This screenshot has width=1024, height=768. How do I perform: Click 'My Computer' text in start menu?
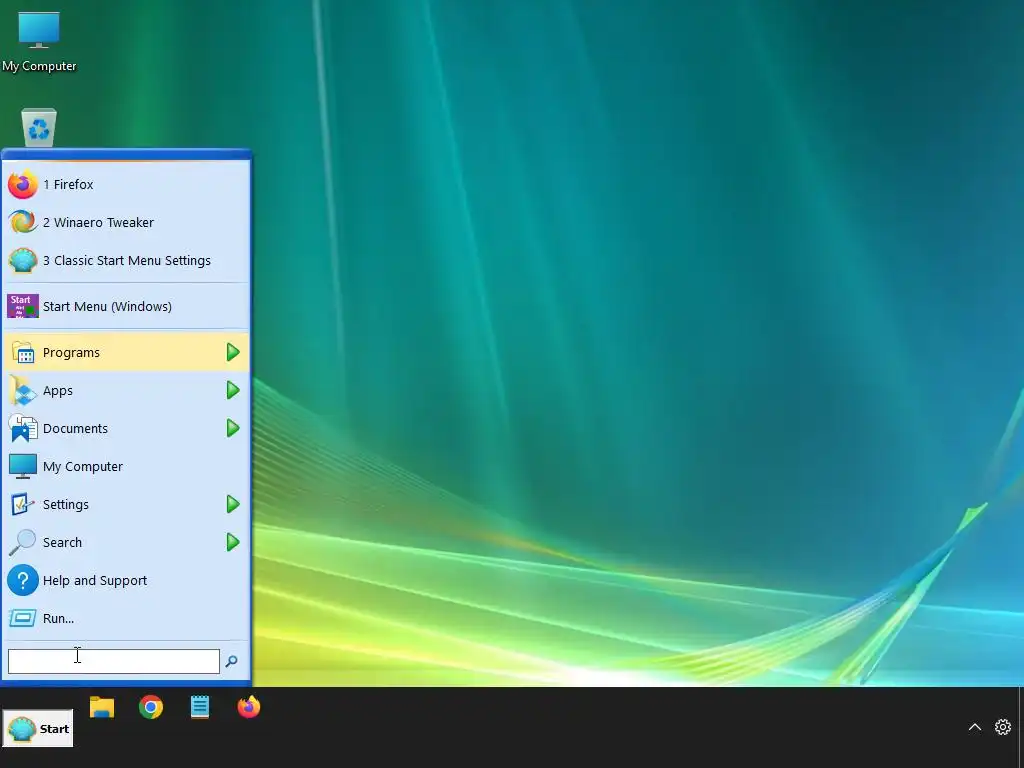click(x=82, y=466)
